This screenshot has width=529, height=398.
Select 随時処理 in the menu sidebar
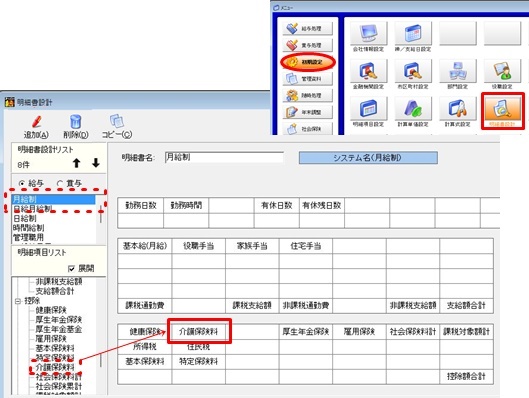pos(308,95)
